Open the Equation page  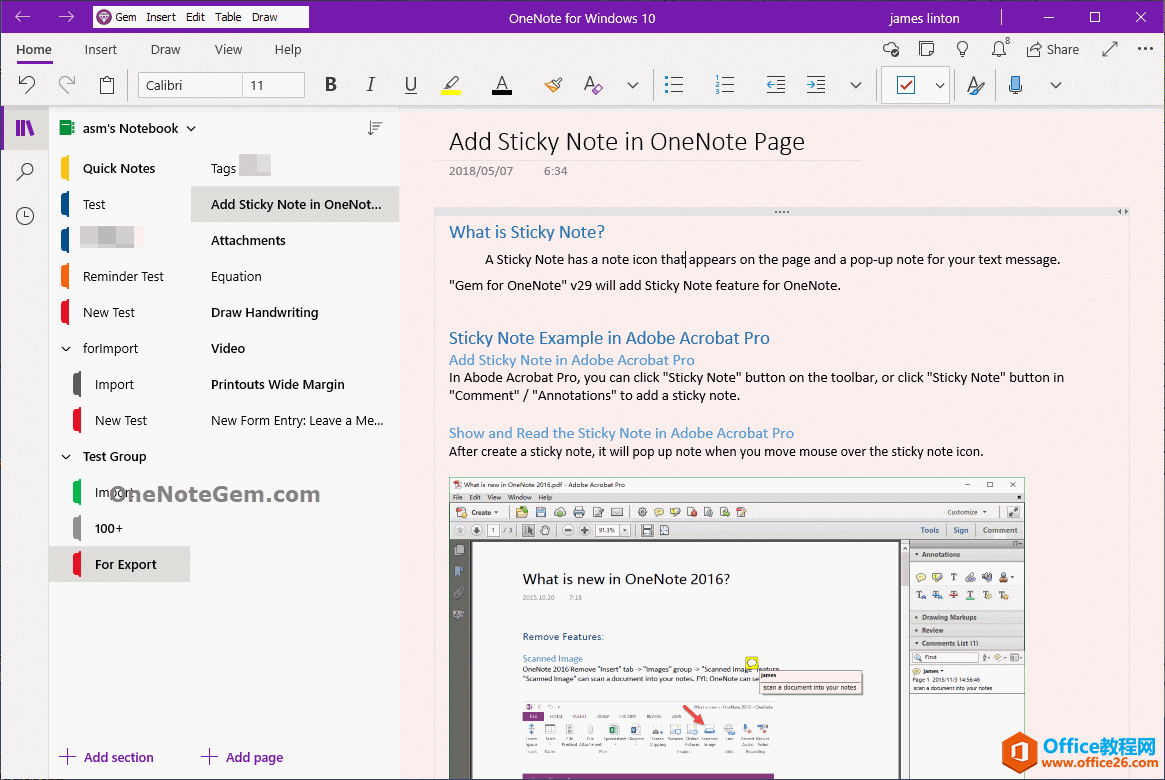(x=295, y=276)
